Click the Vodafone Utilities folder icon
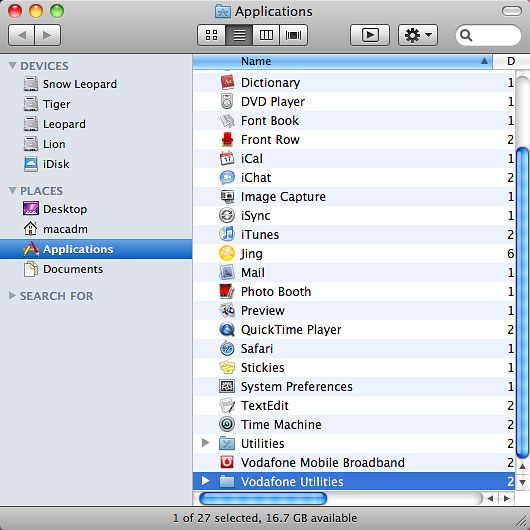 pyautogui.click(x=227, y=481)
